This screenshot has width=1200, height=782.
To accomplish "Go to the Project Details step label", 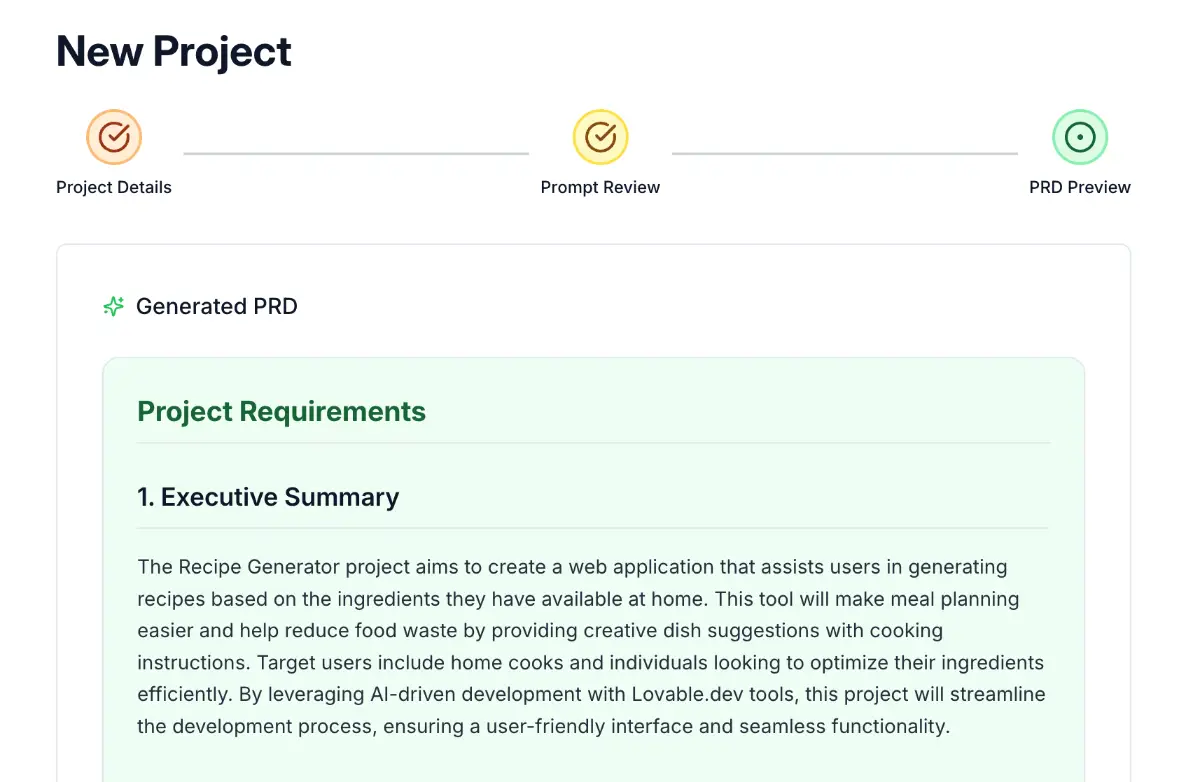I will pos(114,187).
